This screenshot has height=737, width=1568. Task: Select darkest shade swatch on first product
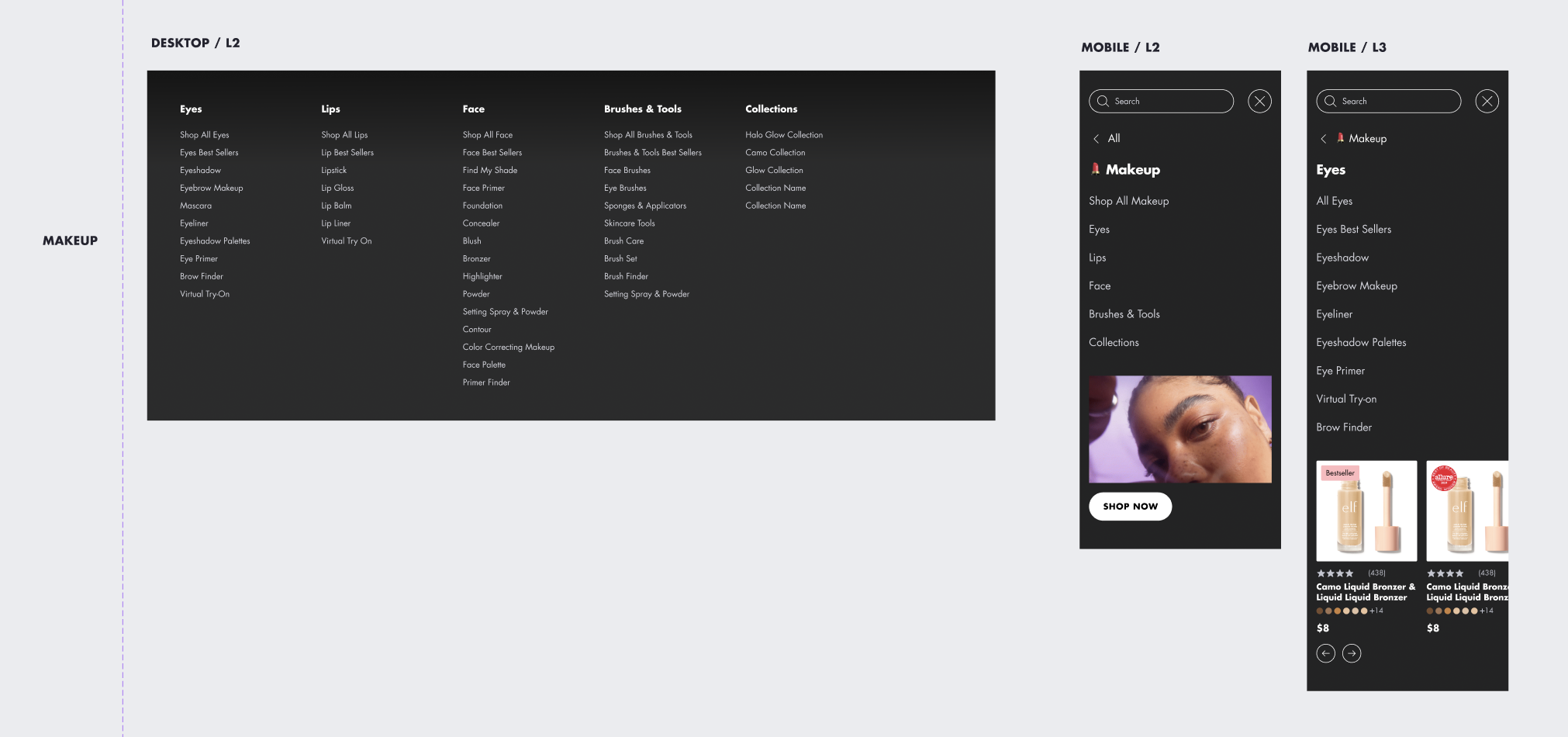coord(1320,611)
